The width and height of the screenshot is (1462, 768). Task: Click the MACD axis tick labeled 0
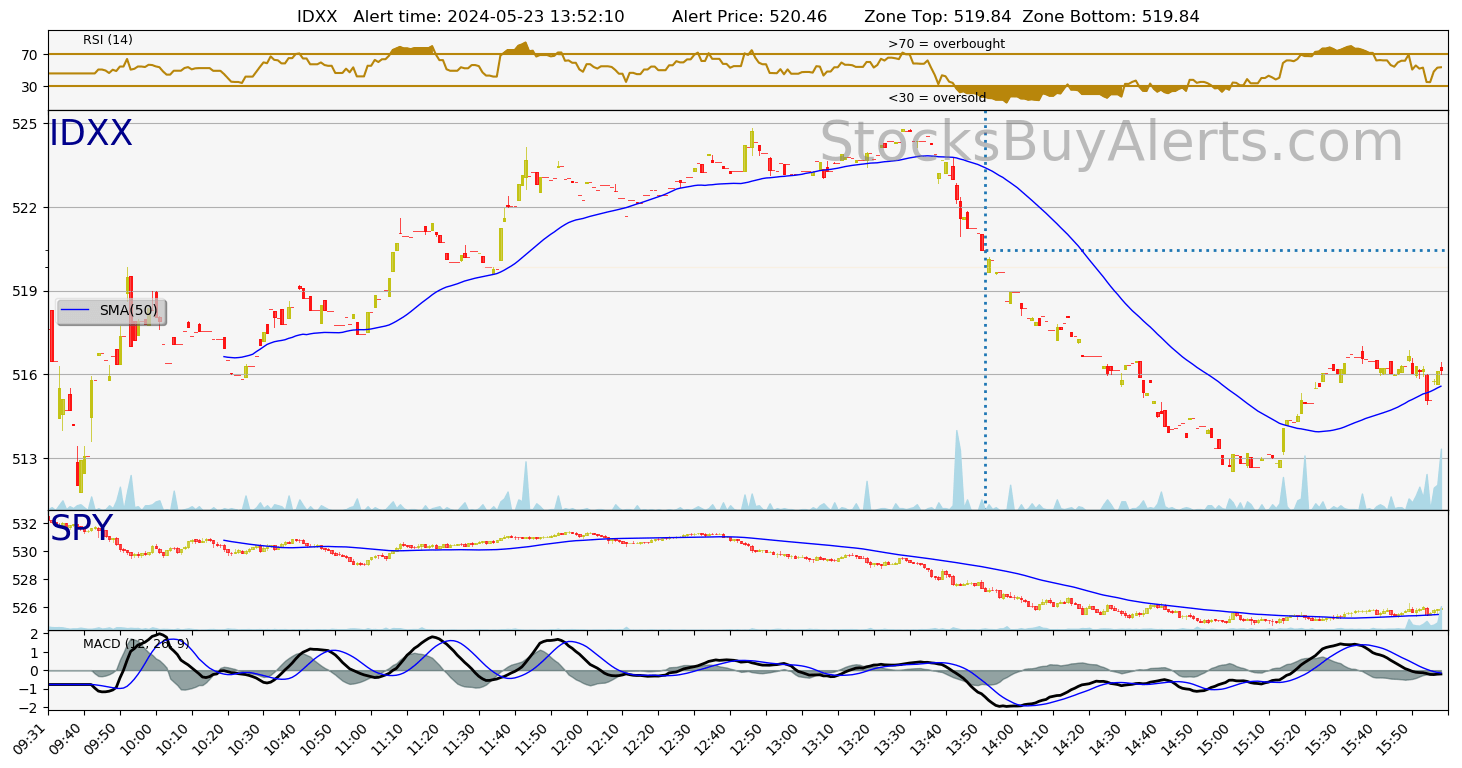point(34,671)
